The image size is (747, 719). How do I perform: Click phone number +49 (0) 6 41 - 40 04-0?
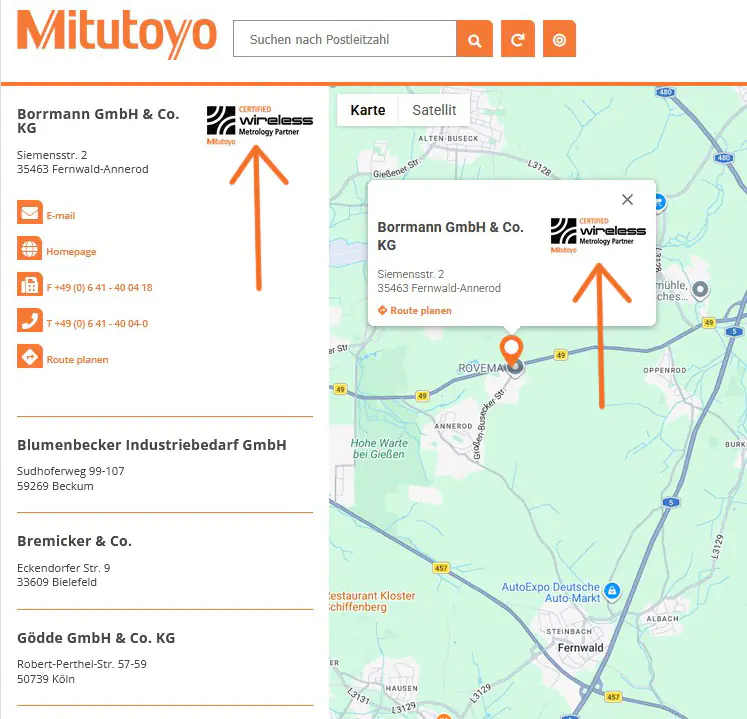[x=97, y=324]
